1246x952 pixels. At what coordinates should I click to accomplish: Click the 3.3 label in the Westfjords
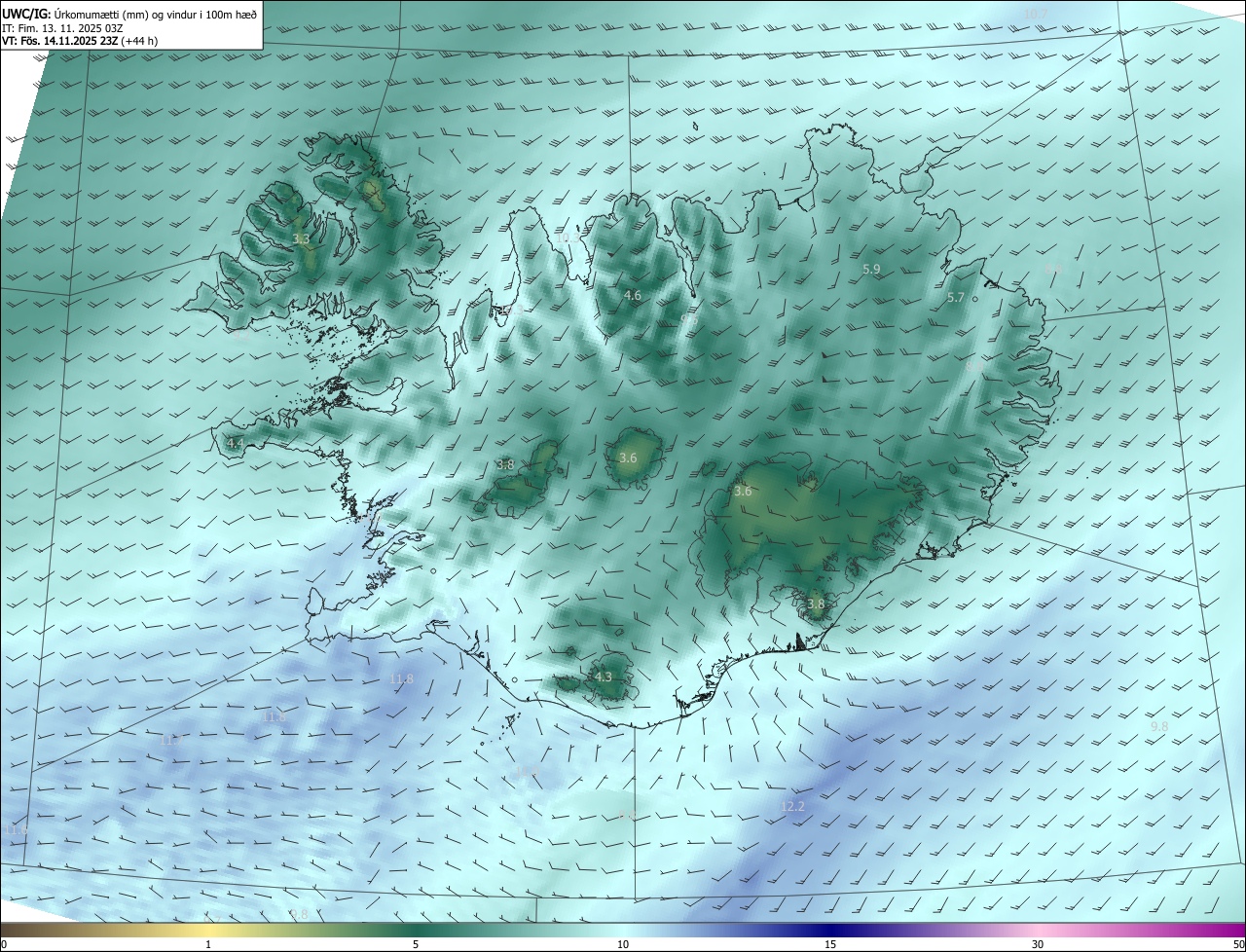point(301,238)
